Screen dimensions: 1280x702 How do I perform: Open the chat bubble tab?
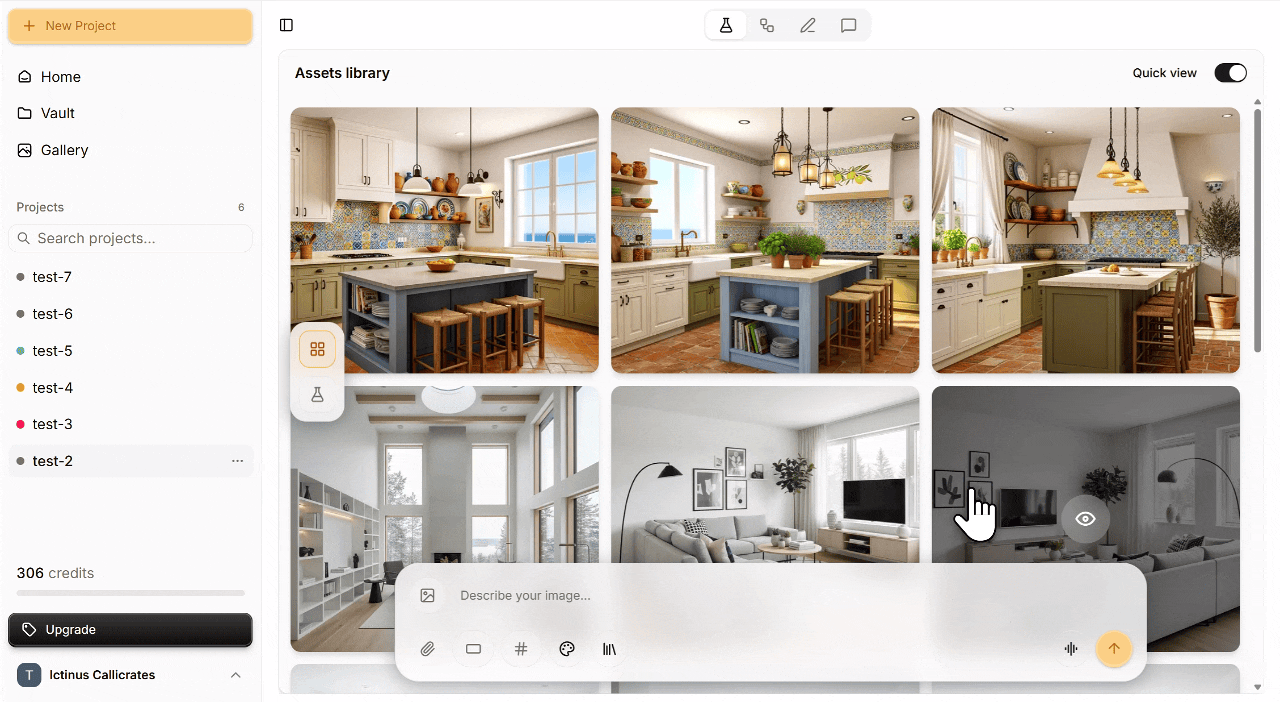(x=849, y=26)
